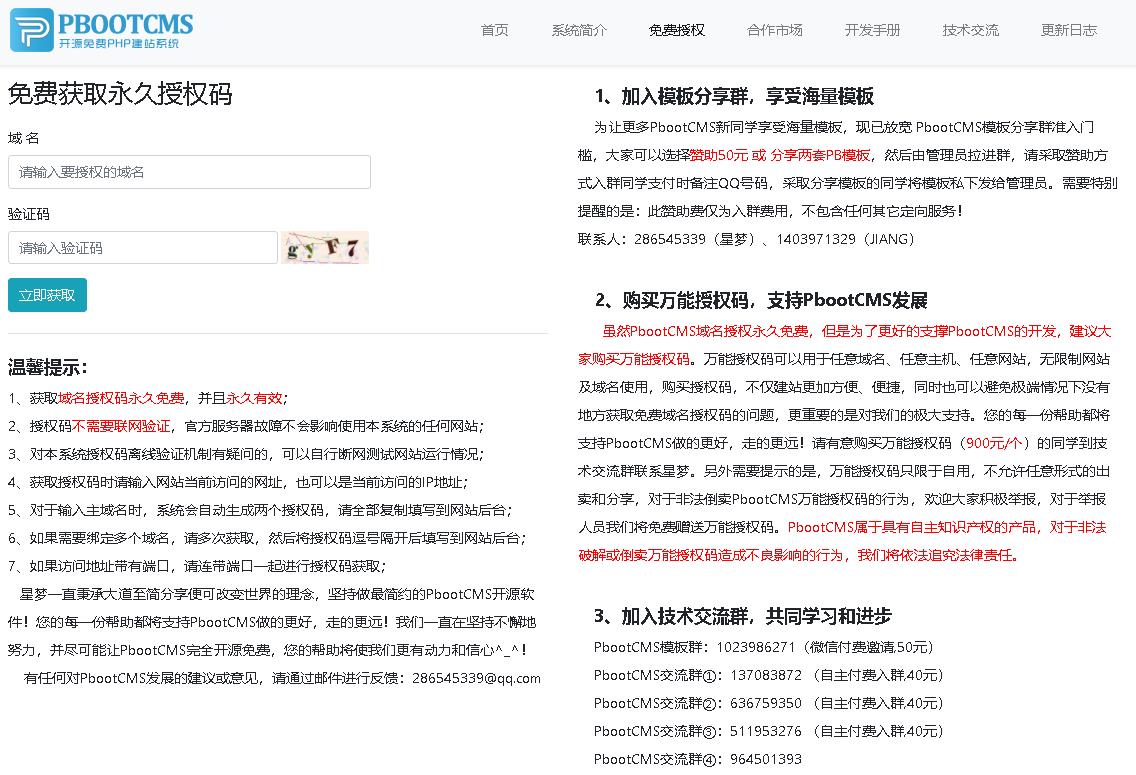Viewport: 1136px width, 775px height.
Task: Click the PbootCMS模板群 number 1023986271
Action: click(x=756, y=648)
